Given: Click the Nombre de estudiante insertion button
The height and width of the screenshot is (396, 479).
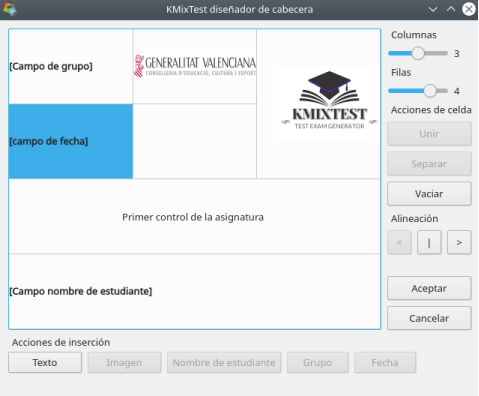Looking at the screenshot, I should (224, 362).
